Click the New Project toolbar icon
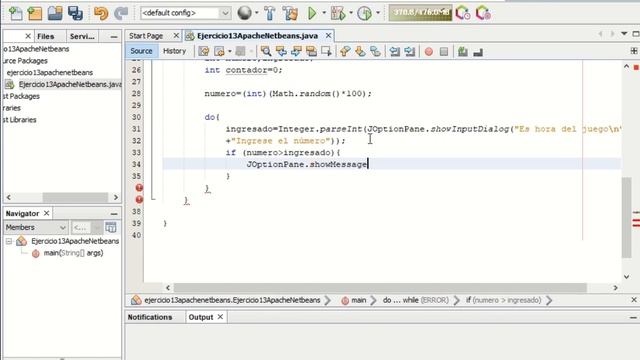This screenshot has width=640, height=360. (35, 13)
